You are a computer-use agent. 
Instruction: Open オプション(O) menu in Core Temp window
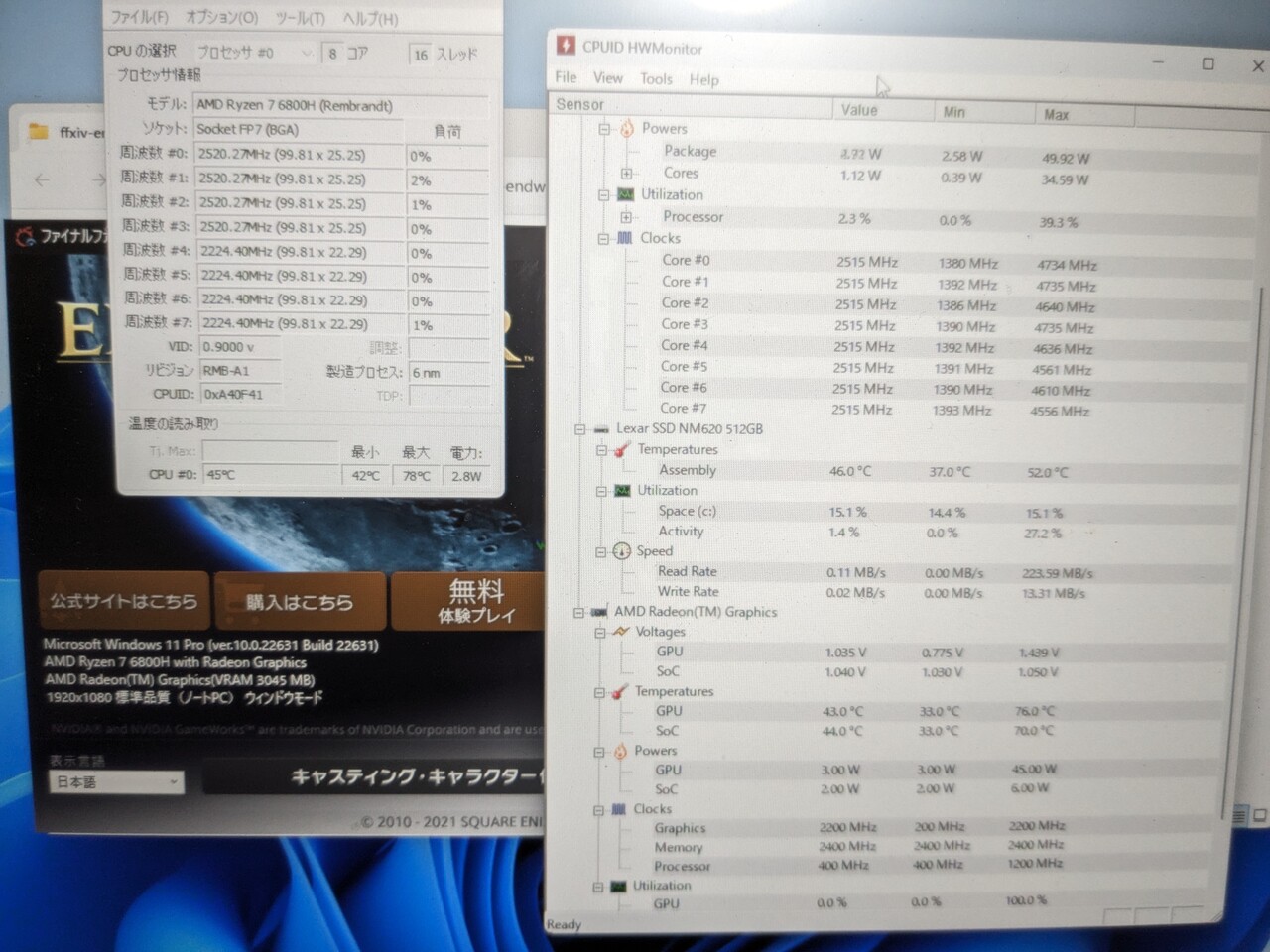(x=221, y=18)
